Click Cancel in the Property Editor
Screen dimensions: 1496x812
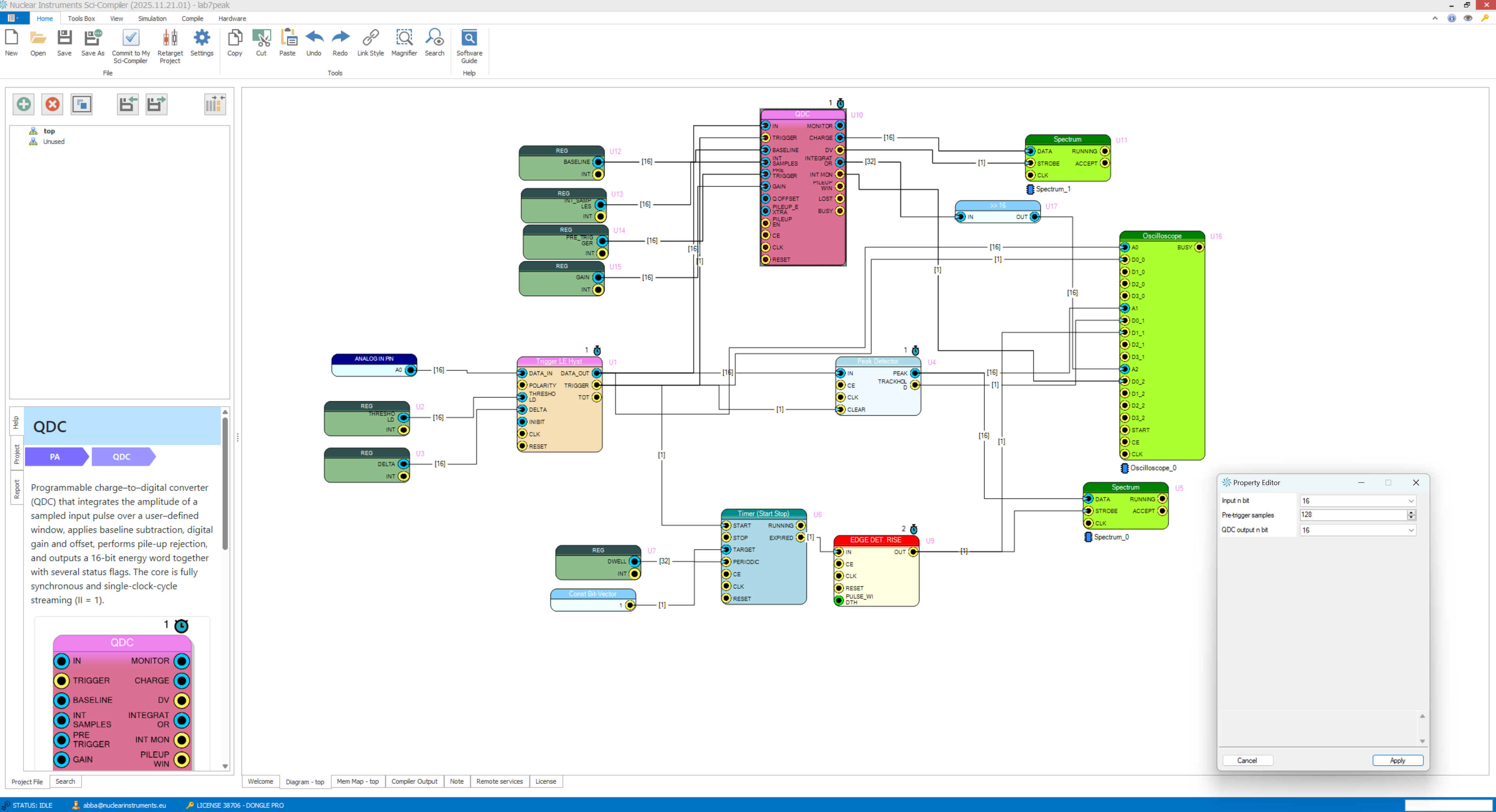[x=1247, y=760]
